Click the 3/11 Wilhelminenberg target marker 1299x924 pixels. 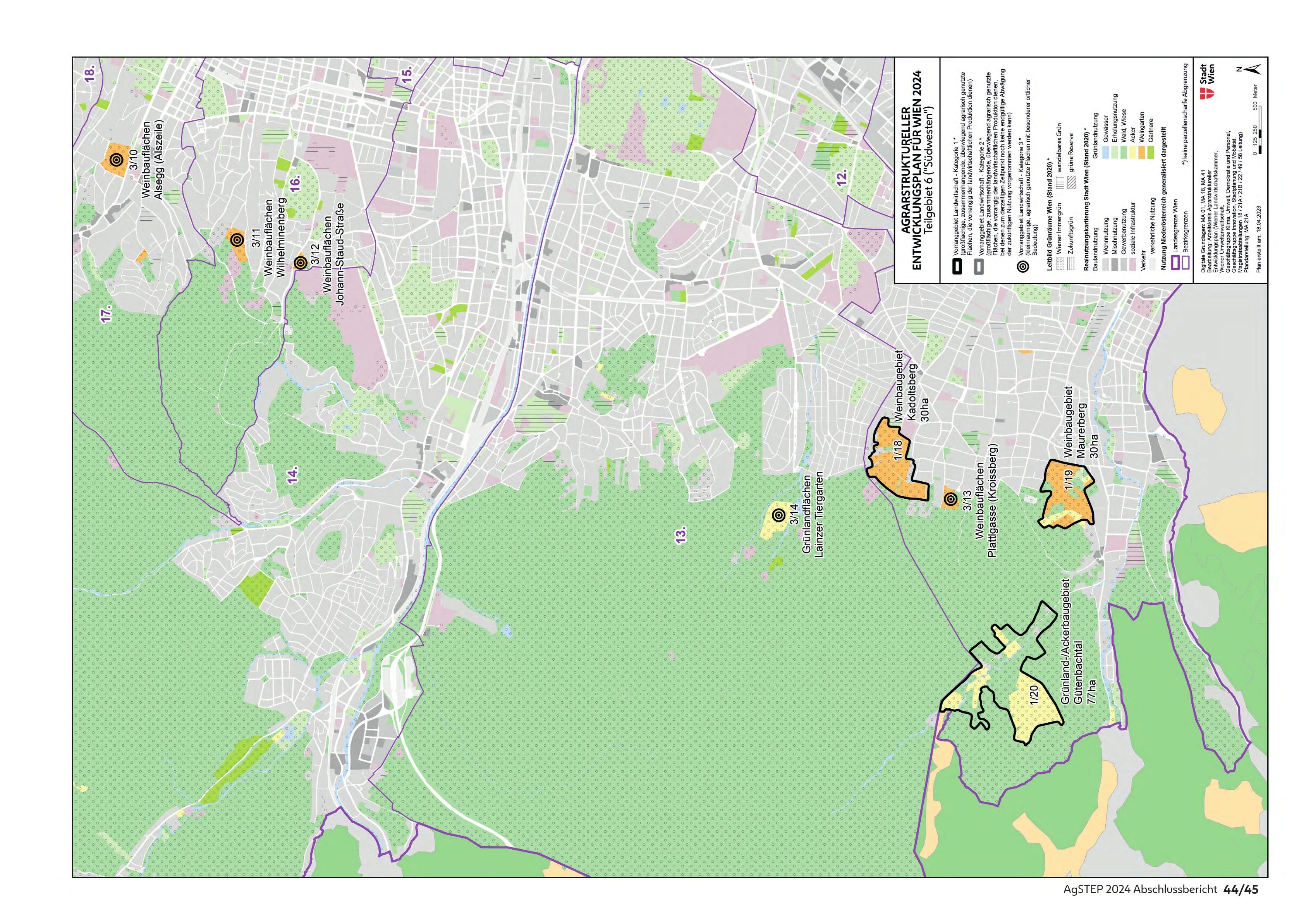[237, 240]
